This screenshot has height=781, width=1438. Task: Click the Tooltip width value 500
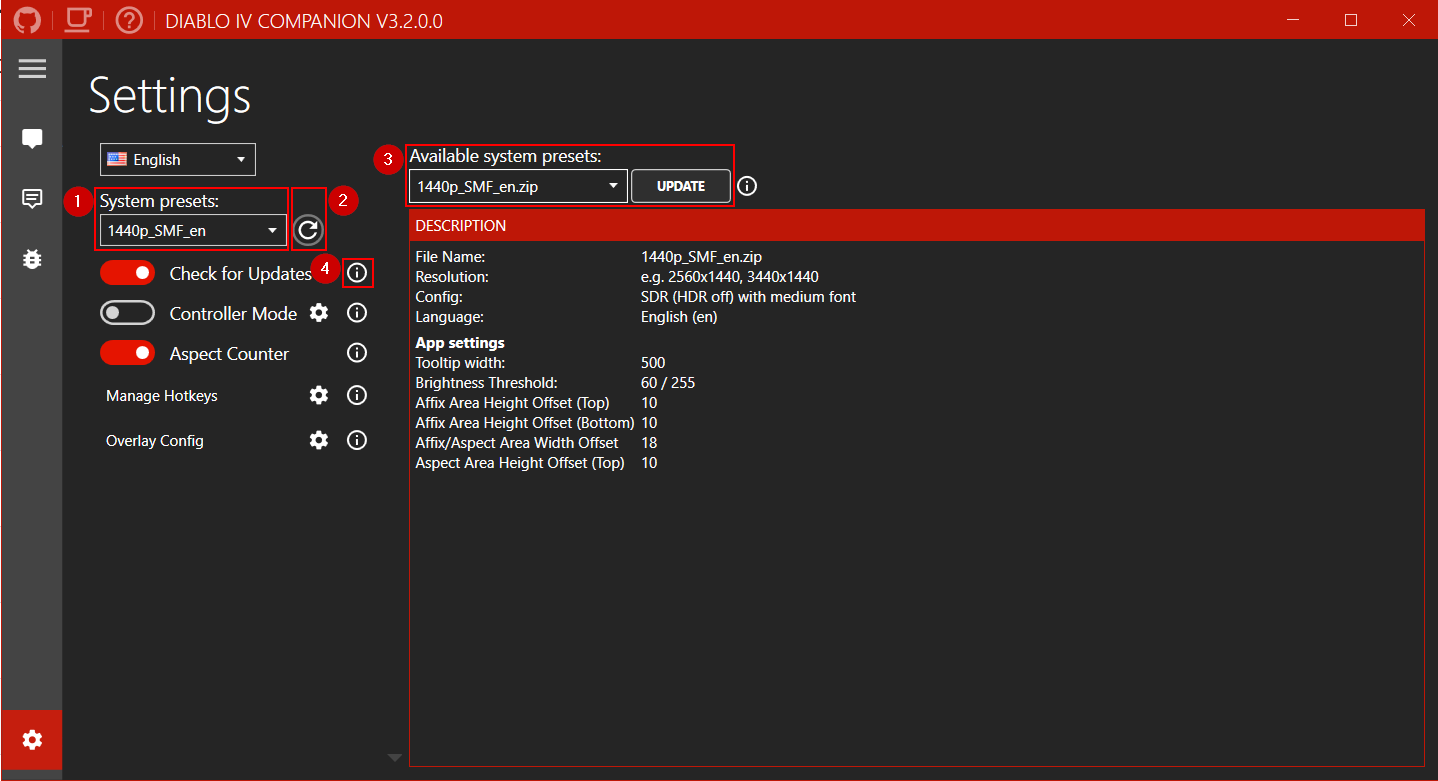[653, 363]
